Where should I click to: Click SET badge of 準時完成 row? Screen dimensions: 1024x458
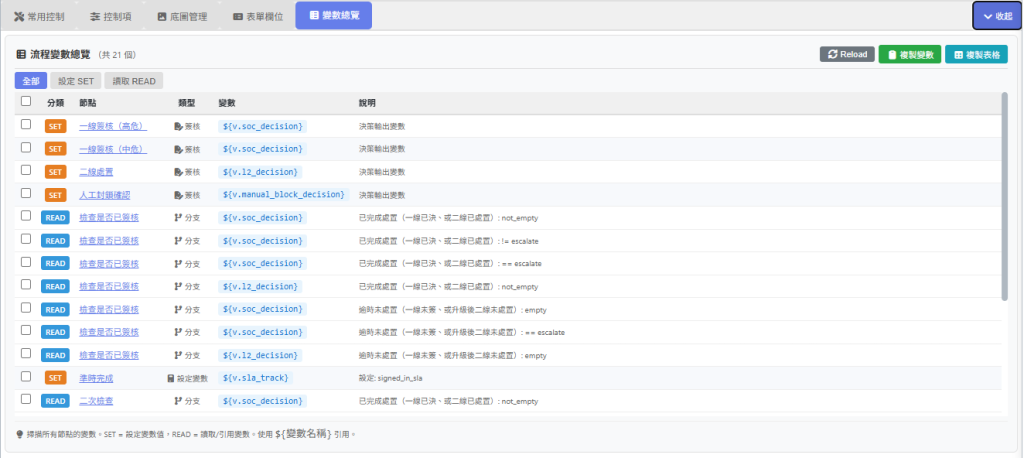coord(56,378)
